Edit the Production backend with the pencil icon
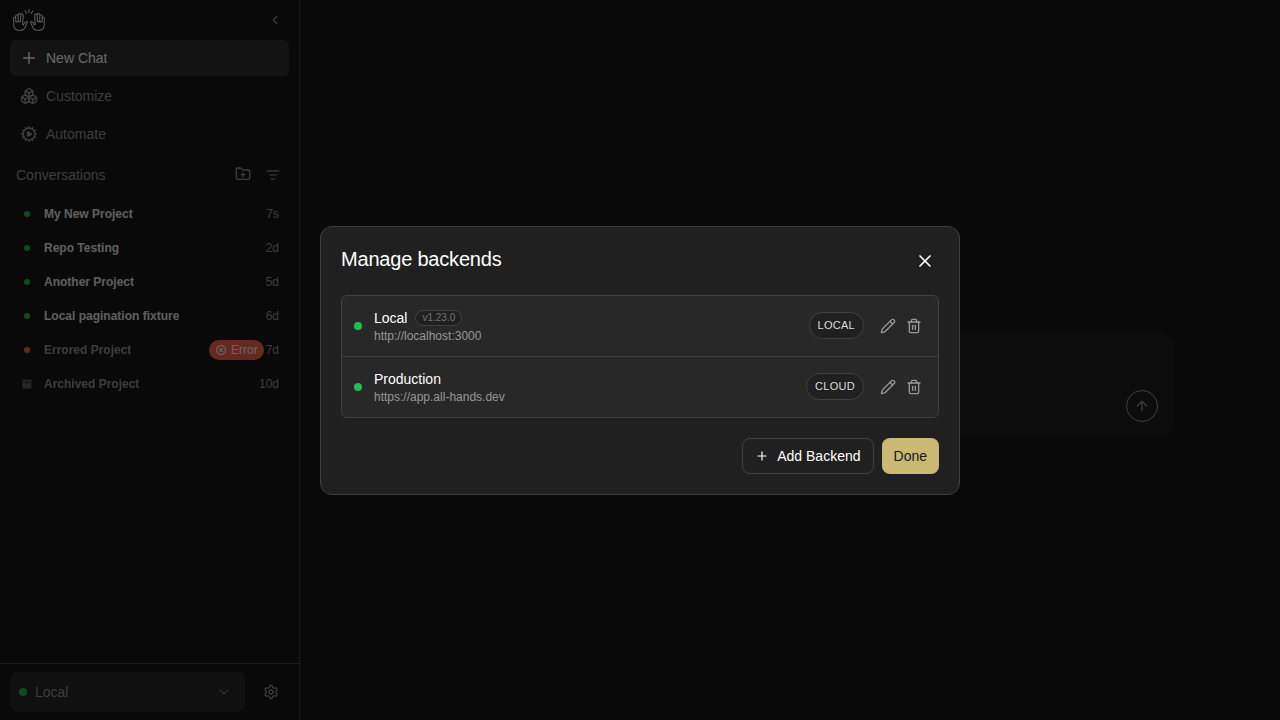Image resolution: width=1280 pixels, height=720 pixels. coord(888,387)
